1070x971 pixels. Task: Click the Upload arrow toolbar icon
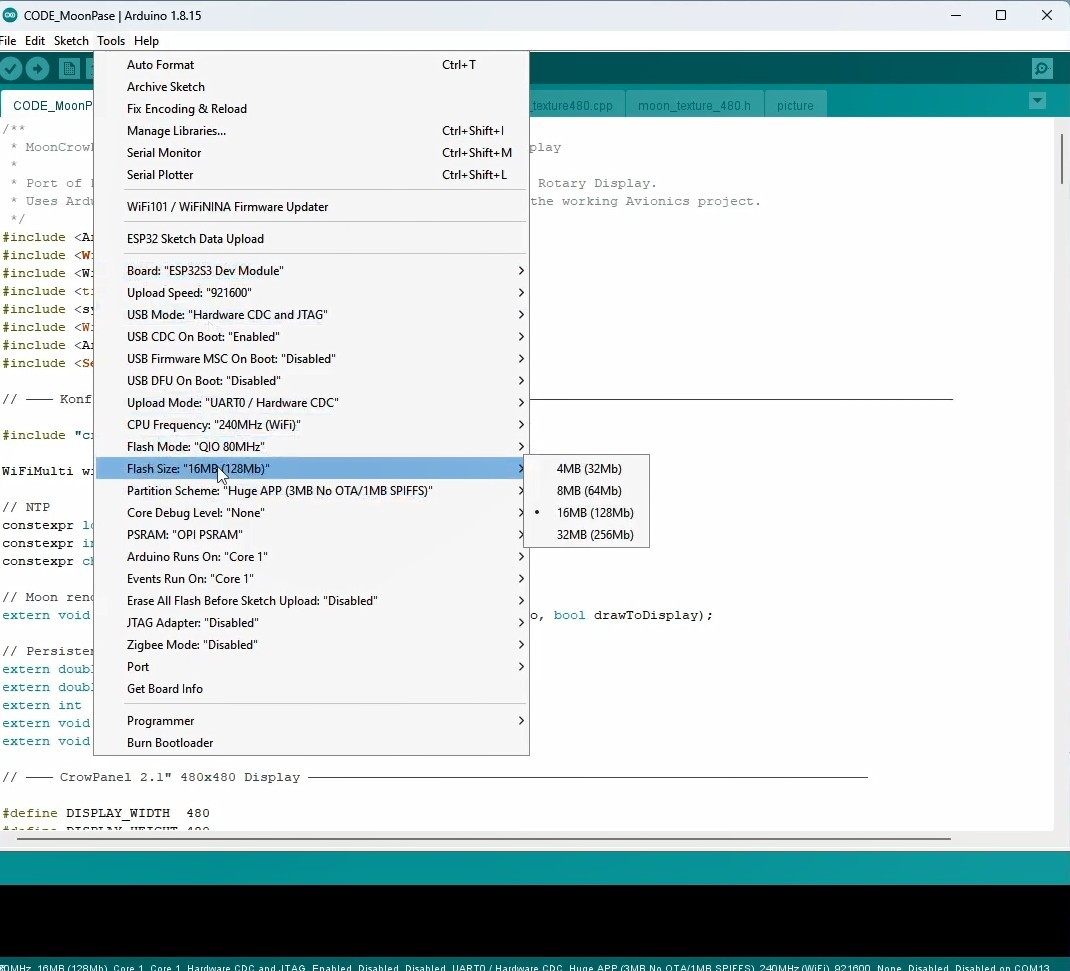point(38,68)
